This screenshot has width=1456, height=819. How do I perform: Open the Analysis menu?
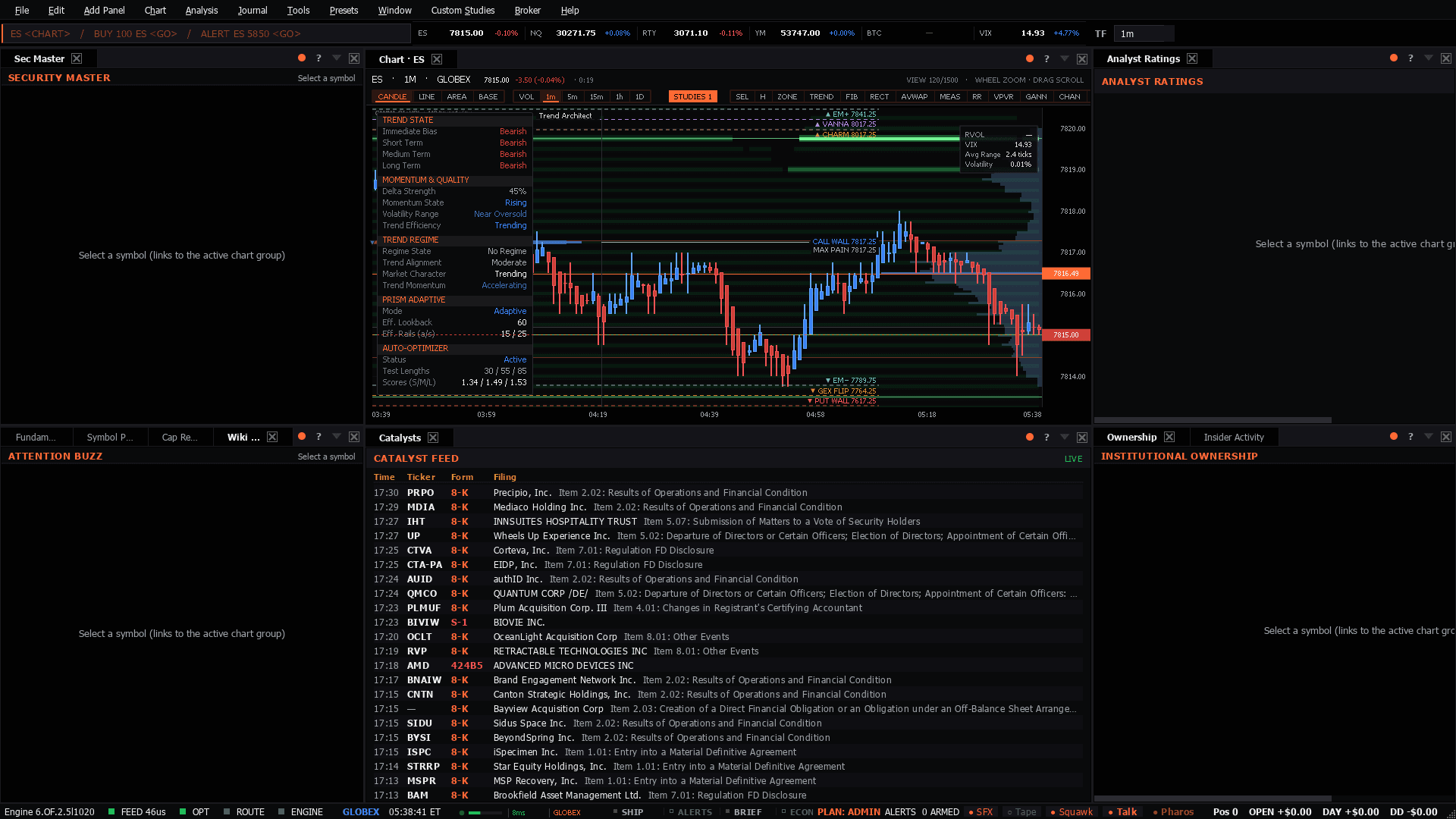(x=201, y=10)
